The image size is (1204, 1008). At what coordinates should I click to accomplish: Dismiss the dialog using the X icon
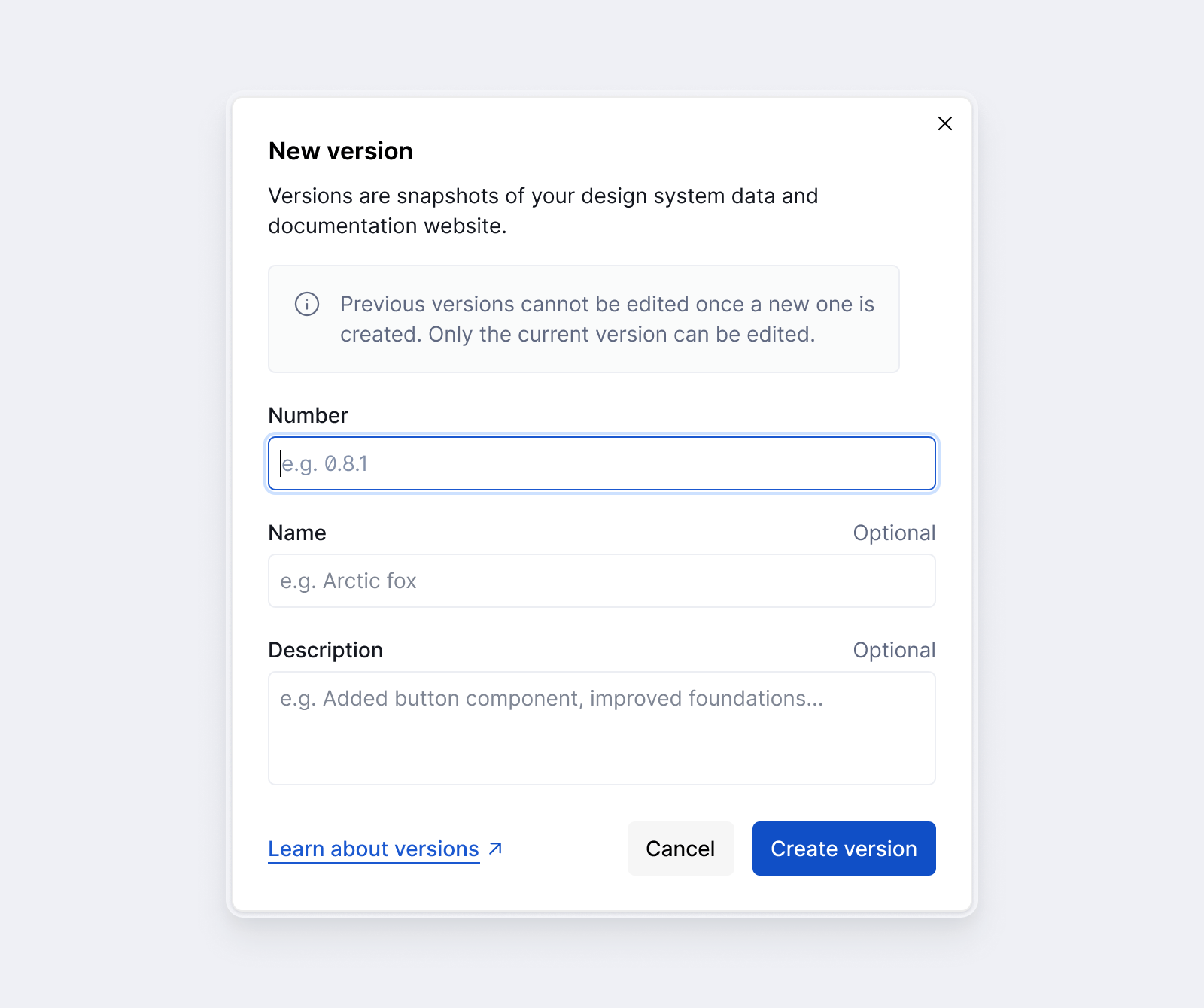pyautogui.click(x=944, y=123)
